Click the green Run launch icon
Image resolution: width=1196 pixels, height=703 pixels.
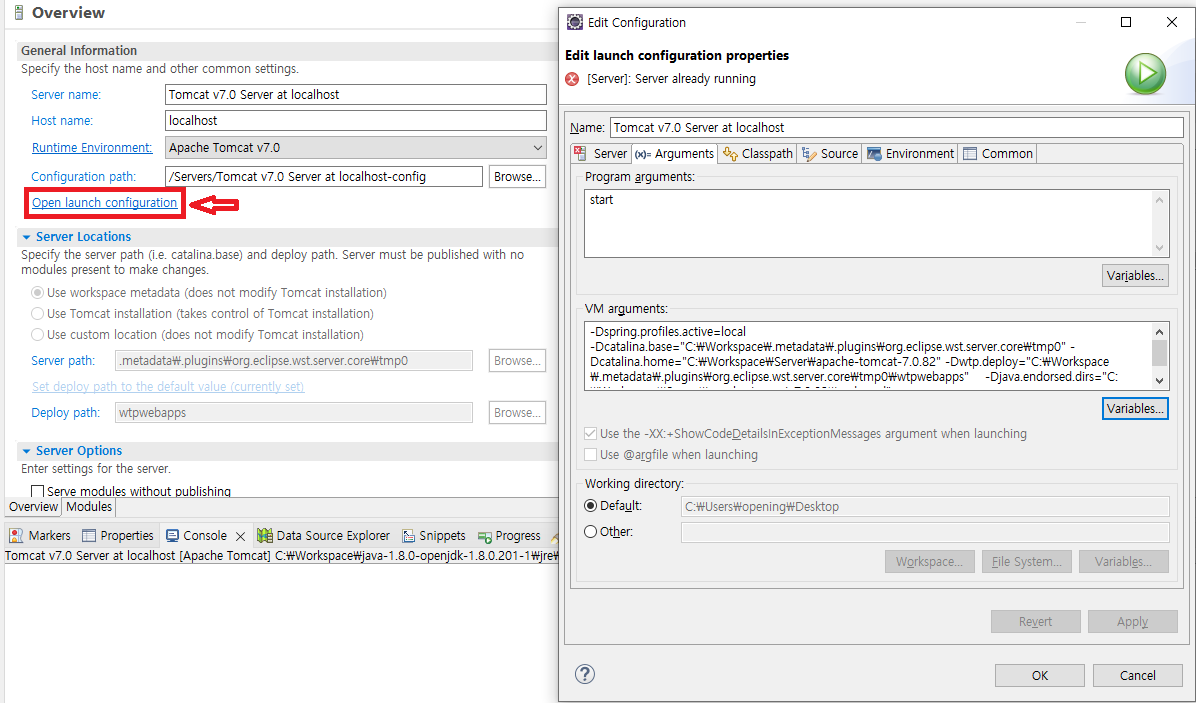coord(1144,73)
